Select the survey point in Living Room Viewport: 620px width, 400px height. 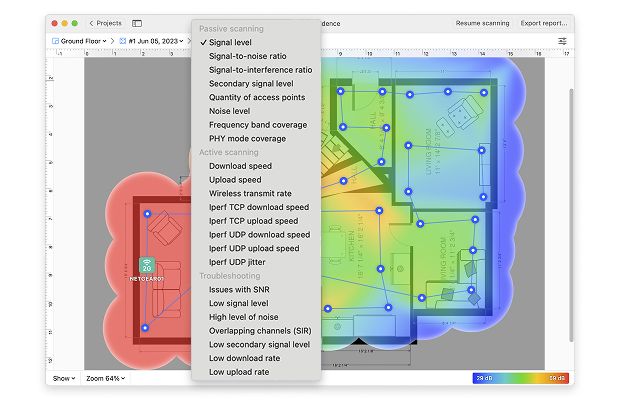pos(408,146)
